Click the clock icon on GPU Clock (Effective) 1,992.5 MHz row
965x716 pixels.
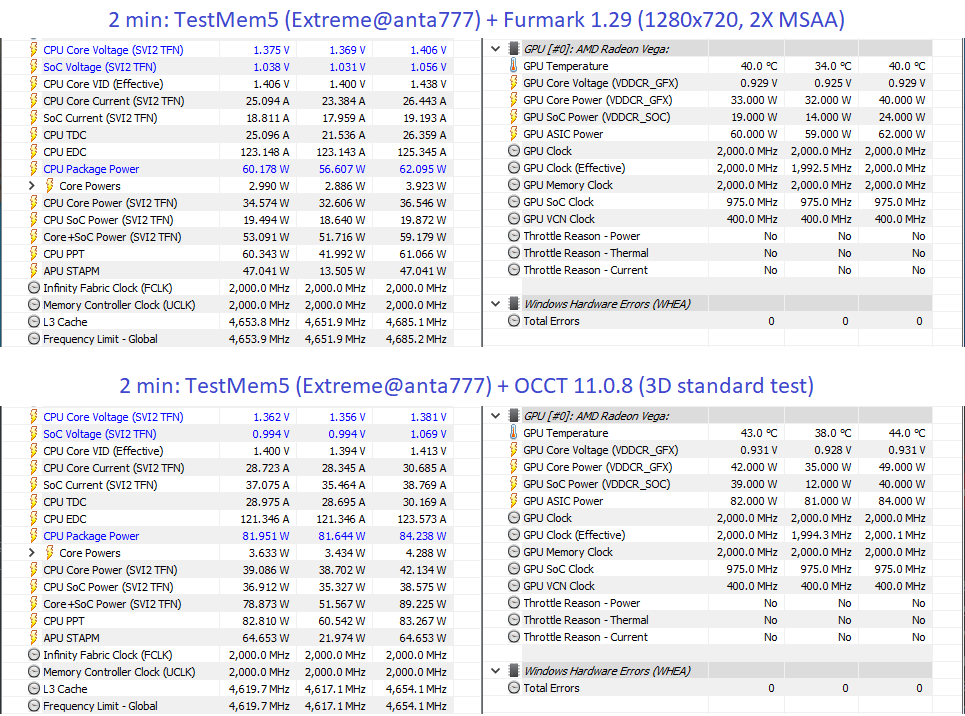tap(514, 167)
